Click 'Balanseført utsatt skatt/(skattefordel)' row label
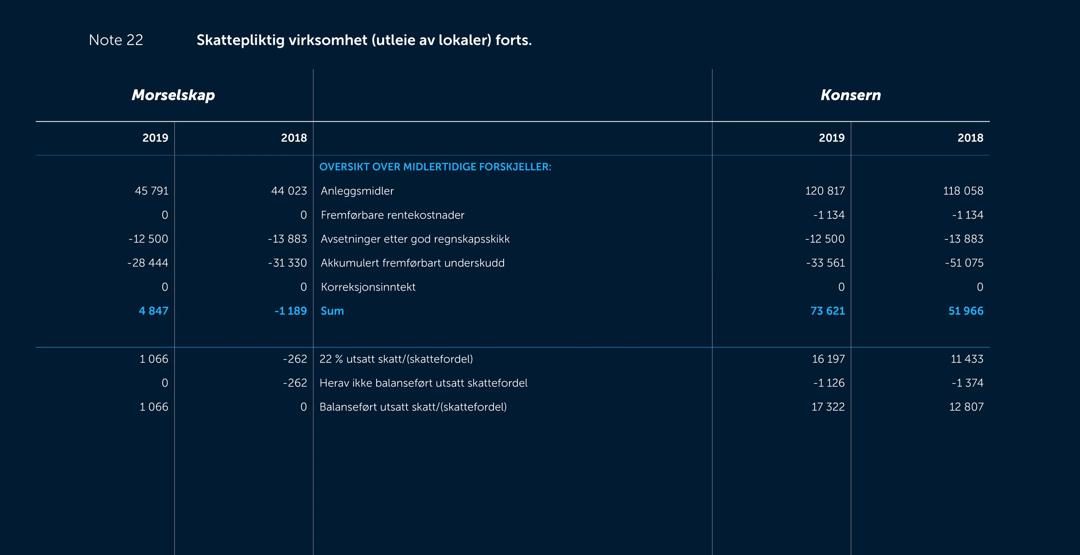1080x555 pixels. [x=413, y=407]
